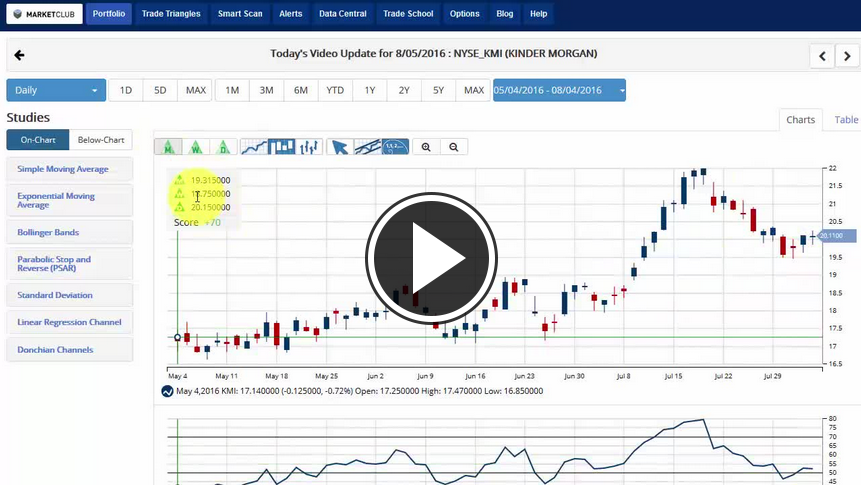Set chart range to 6M
The width and height of the screenshot is (861, 485).
(300, 90)
